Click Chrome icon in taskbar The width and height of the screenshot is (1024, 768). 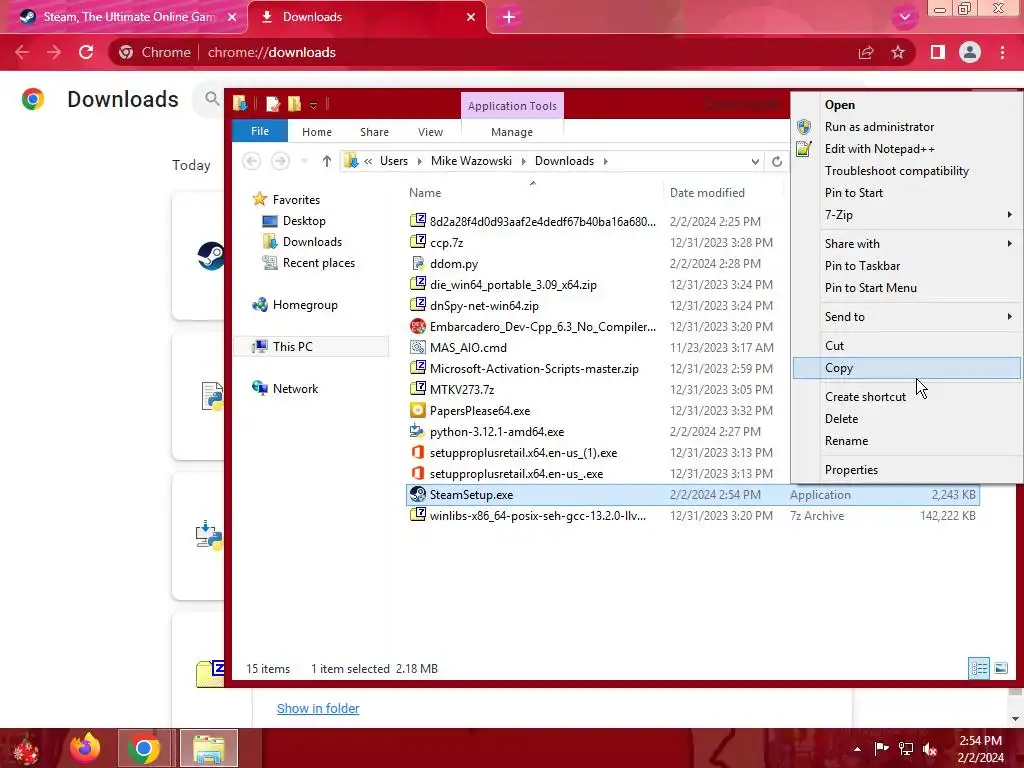(x=144, y=748)
